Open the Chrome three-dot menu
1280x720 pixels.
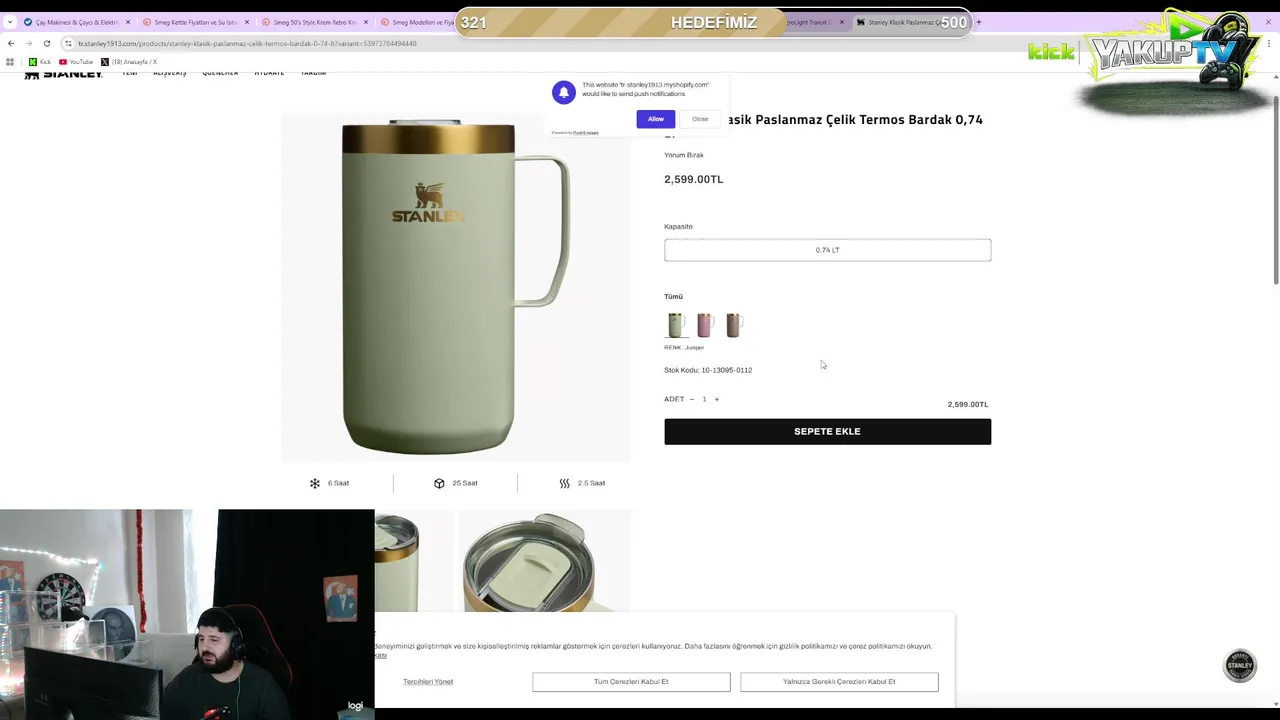tap(1269, 43)
